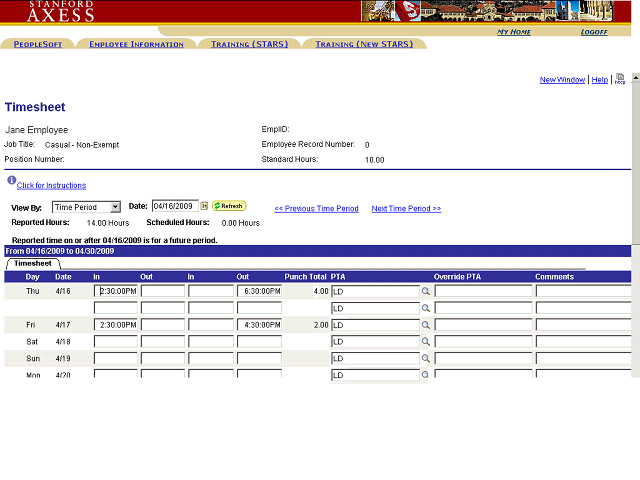Viewport: 640px width, 480px height.
Task: Expand the View By Time Period dropdown
Action: pyautogui.click(x=115, y=207)
